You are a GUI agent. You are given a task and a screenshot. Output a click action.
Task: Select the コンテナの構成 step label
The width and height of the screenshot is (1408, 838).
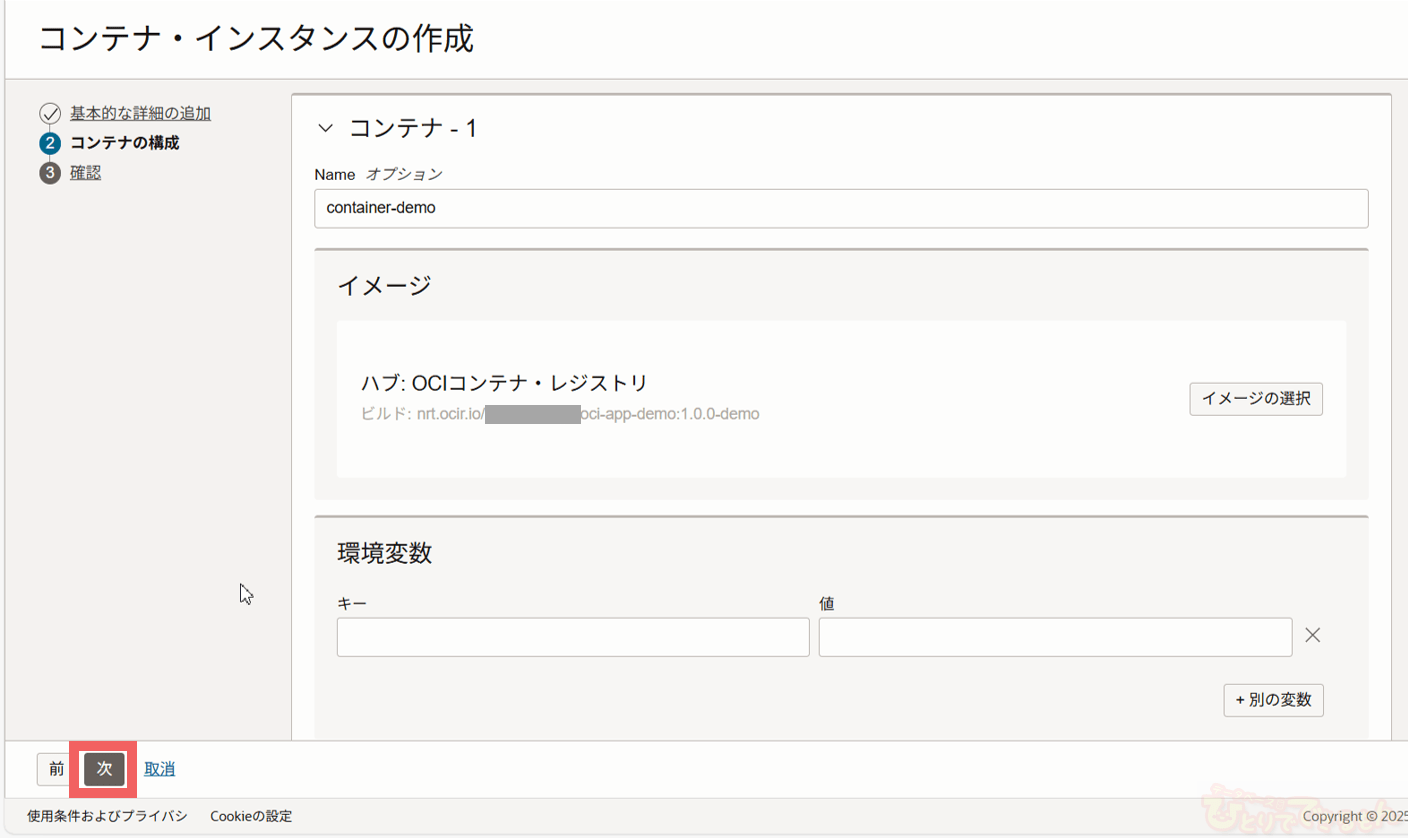pyautogui.click(x=124, y=143)
